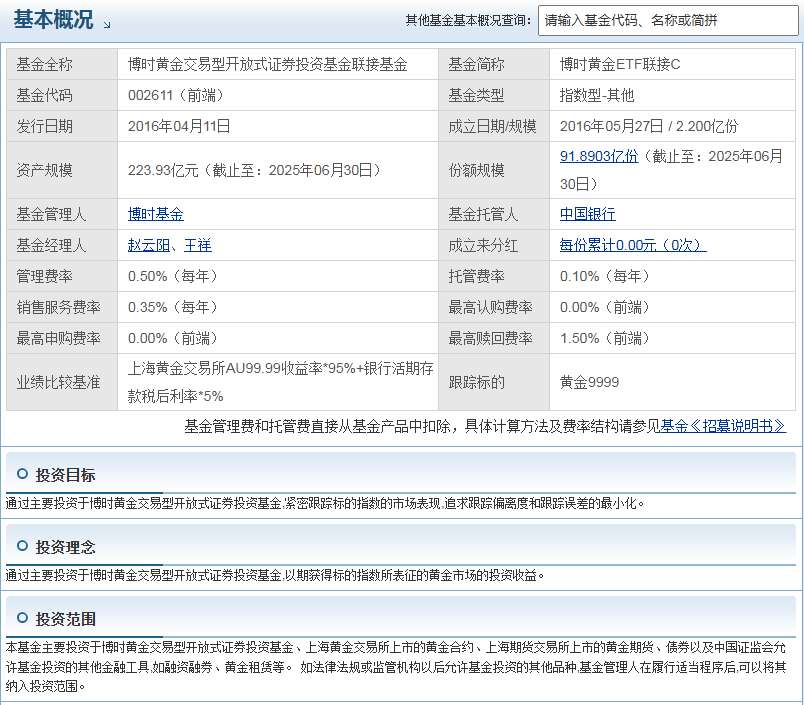Click the 最高赎回费率 column label

click(491, 338)
